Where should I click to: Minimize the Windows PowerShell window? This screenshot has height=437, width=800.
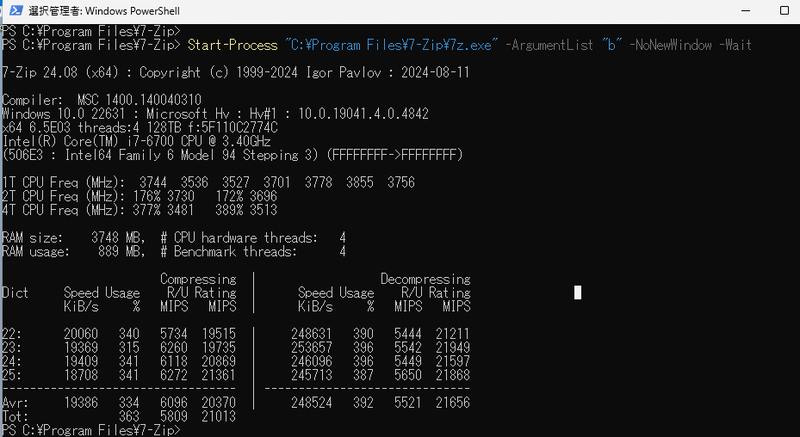click(x=745, y=11)
